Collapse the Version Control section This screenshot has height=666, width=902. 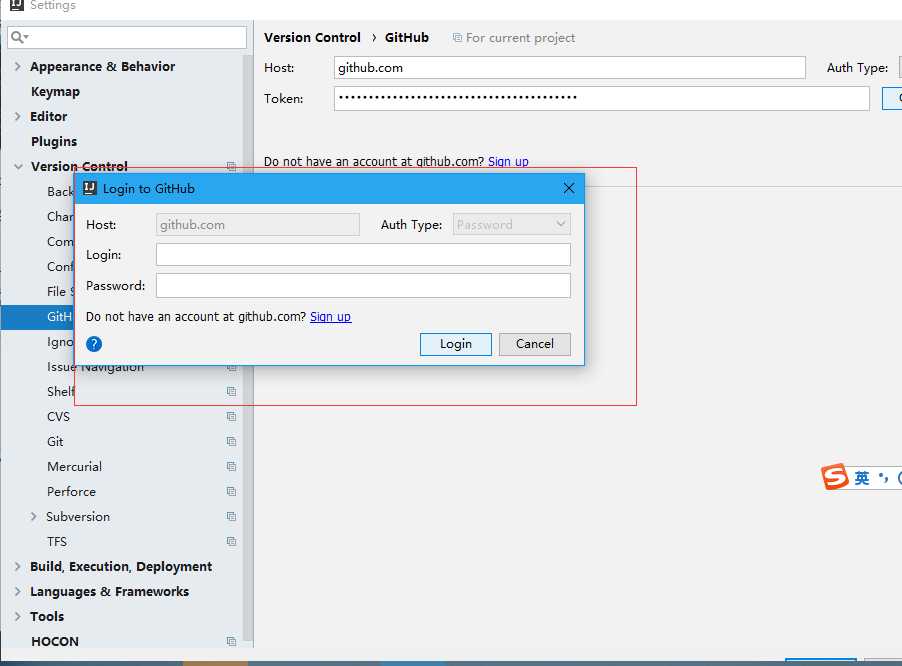[x=18, y=167]
